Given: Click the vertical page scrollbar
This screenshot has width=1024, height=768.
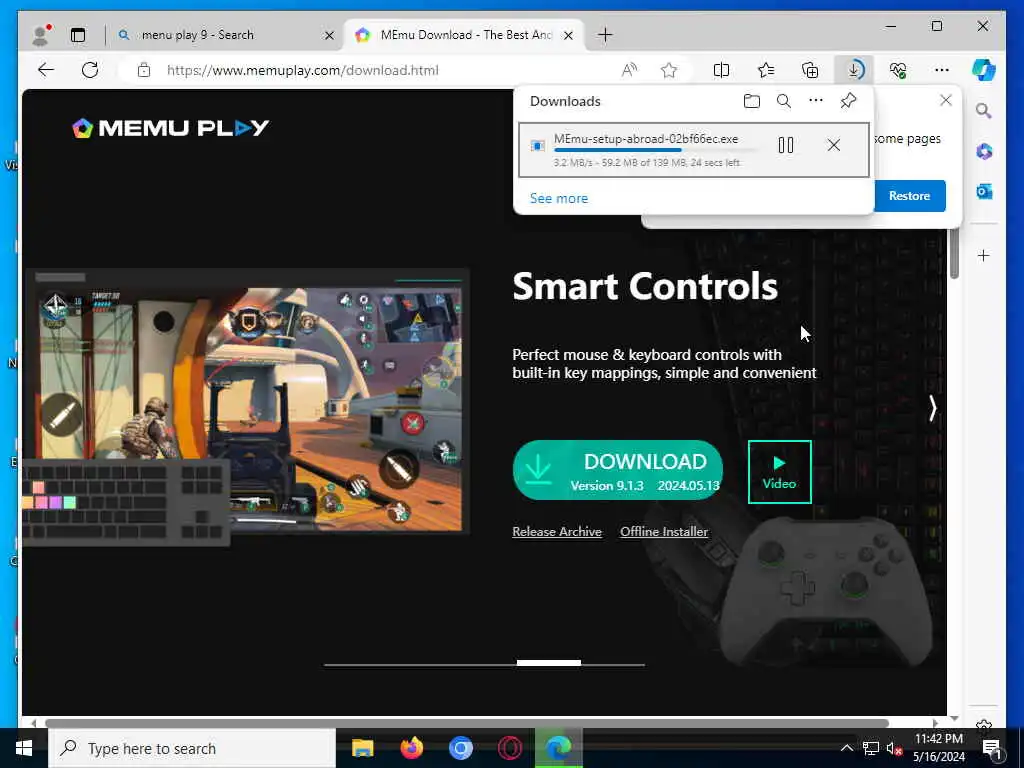Looking at the screenshot, I should pos(954,255).
